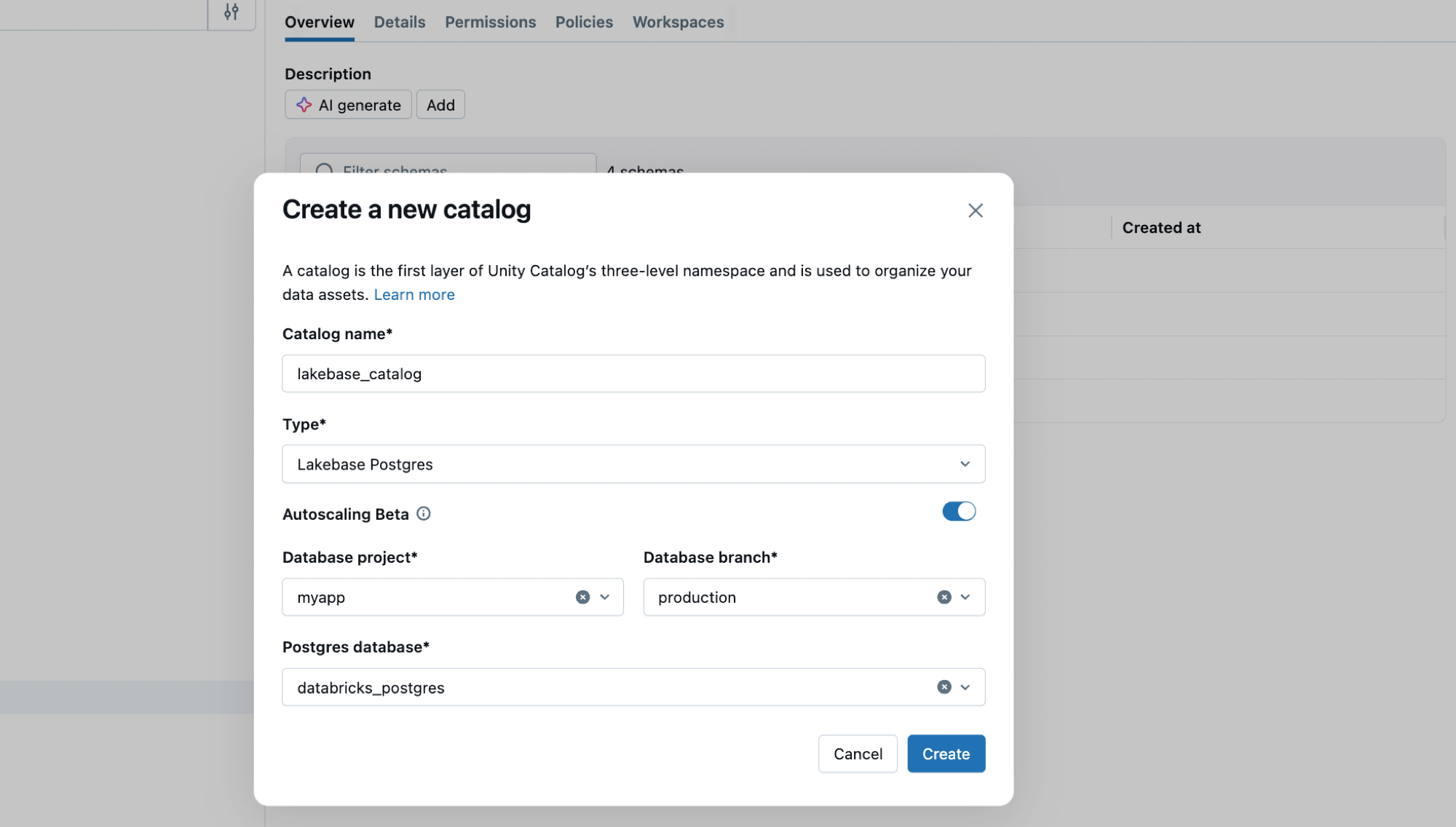Click the search icon in Filter schemas
1456x827 pixels.
[323, 170]
